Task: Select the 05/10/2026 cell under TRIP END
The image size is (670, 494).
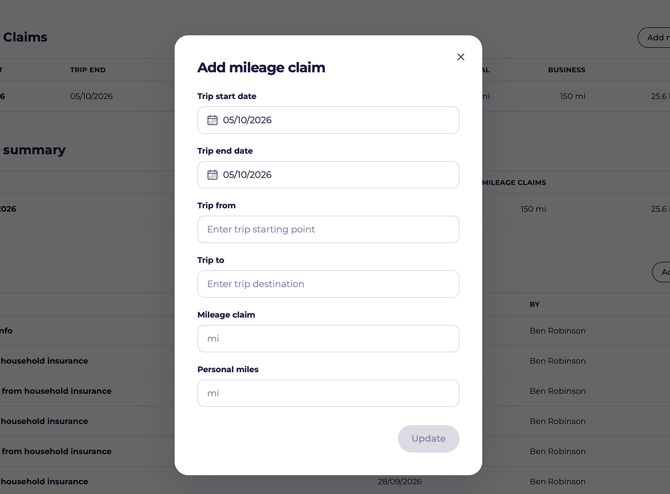Action: (x=91, y=96)
